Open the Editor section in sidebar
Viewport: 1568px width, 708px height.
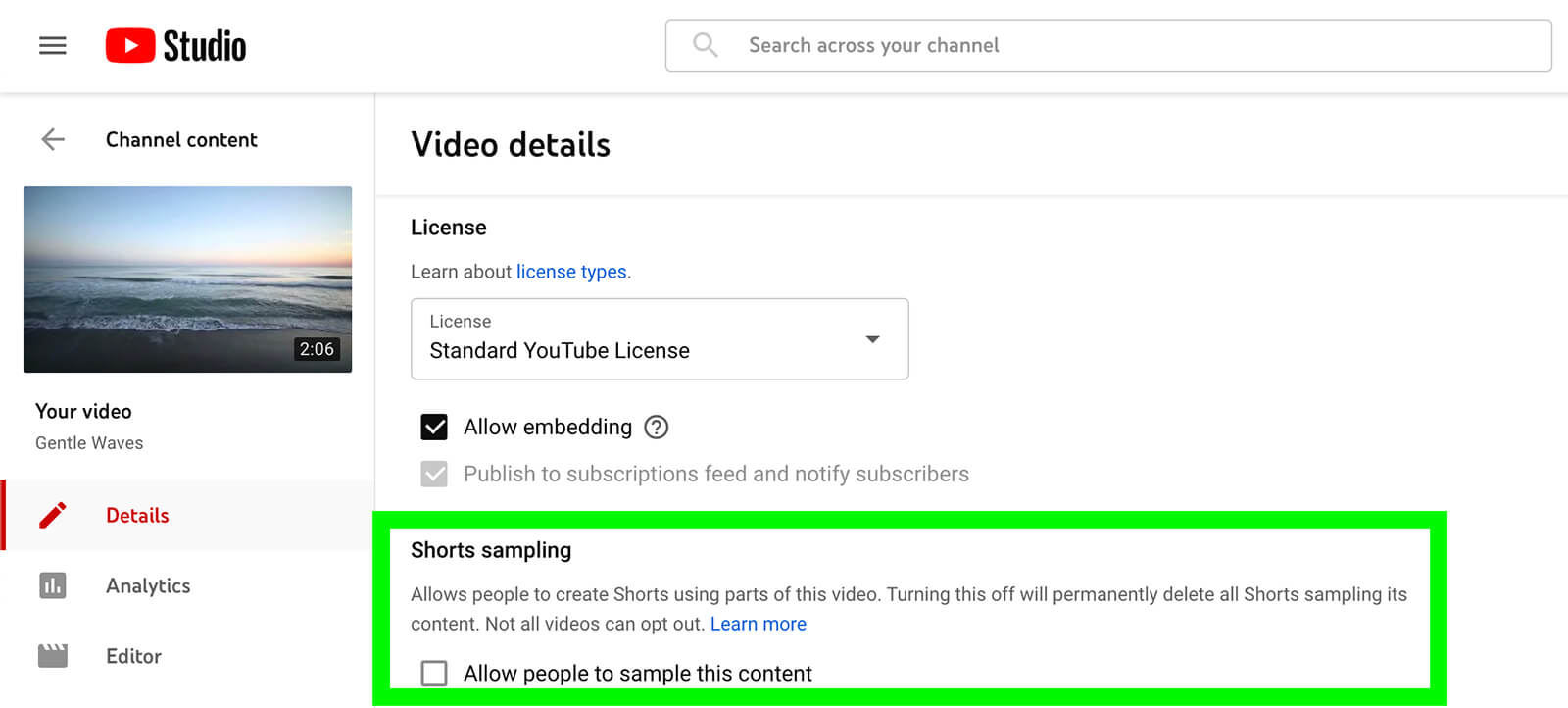tap(133, 656)
